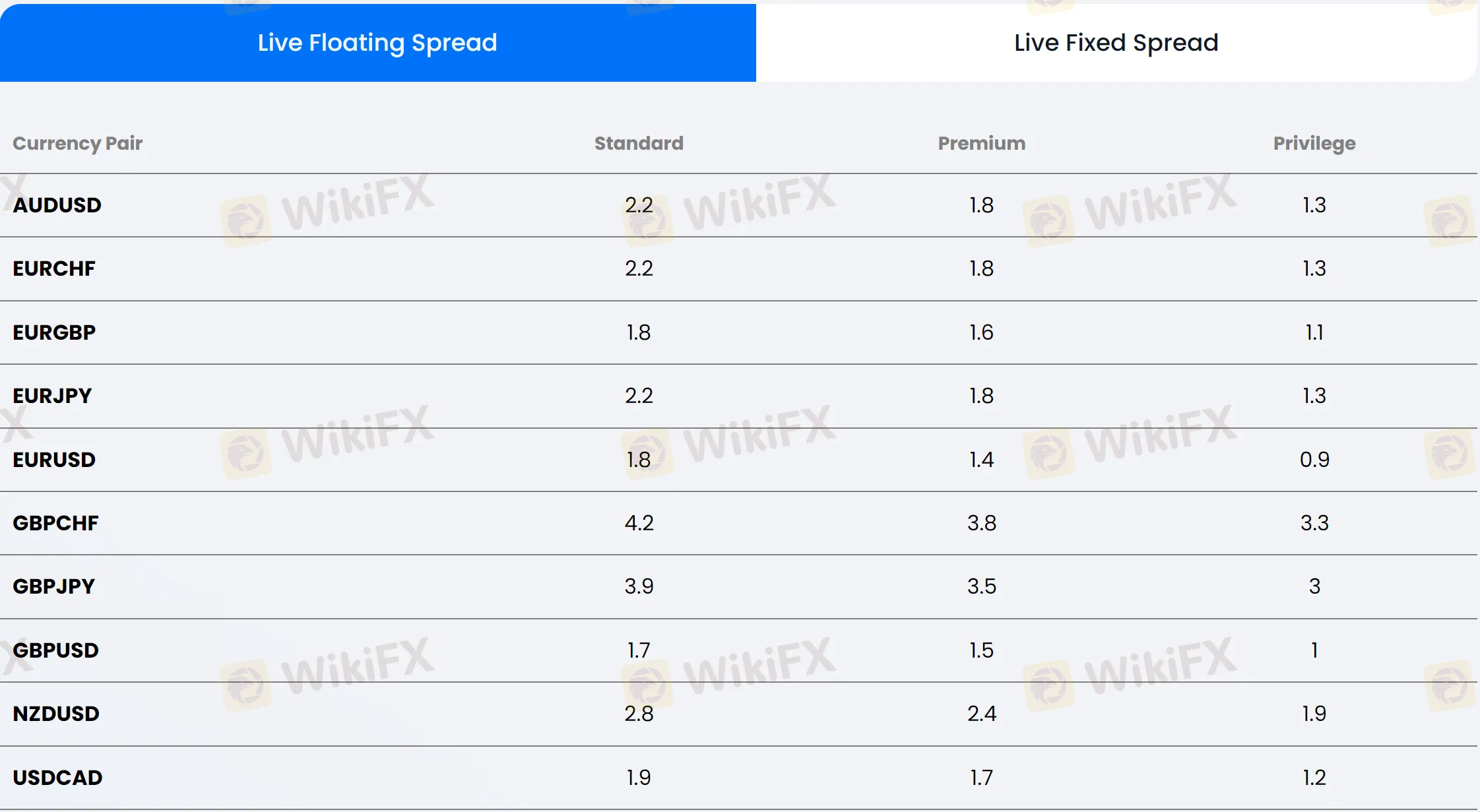Click EURUSD Privilege spread value 0.9
Image resolution: width=1480 pixels, height=812 pixels.
coord(1314,460)
